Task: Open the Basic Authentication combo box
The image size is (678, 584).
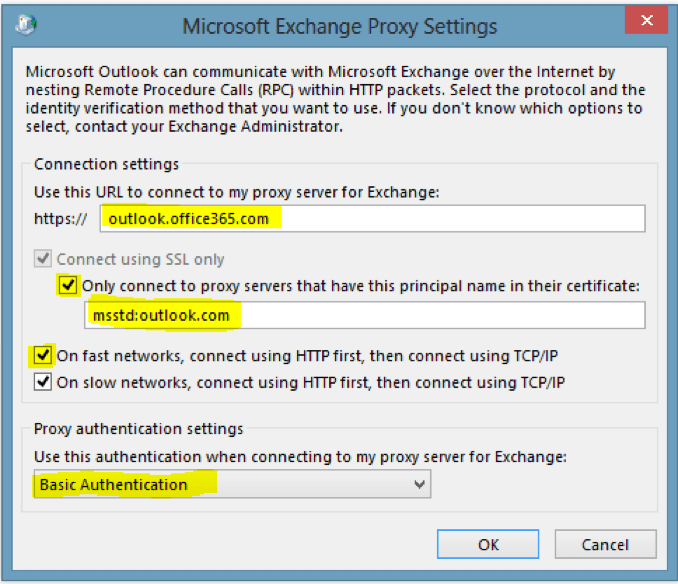Action: (232, 484)
